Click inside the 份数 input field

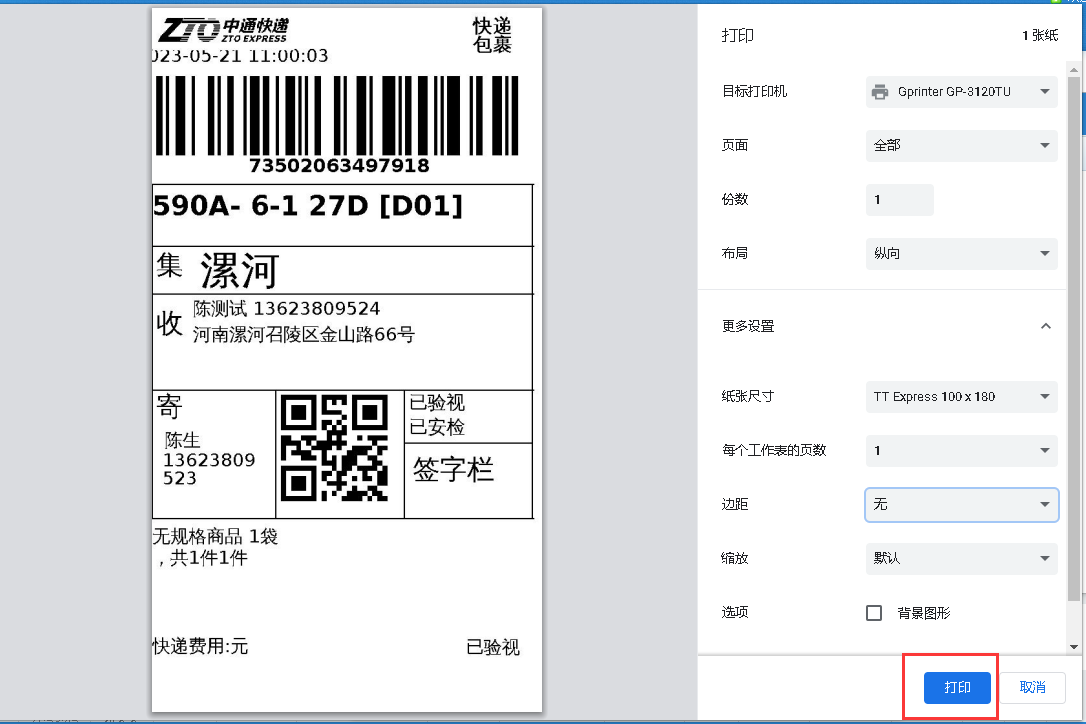[898, 199]
